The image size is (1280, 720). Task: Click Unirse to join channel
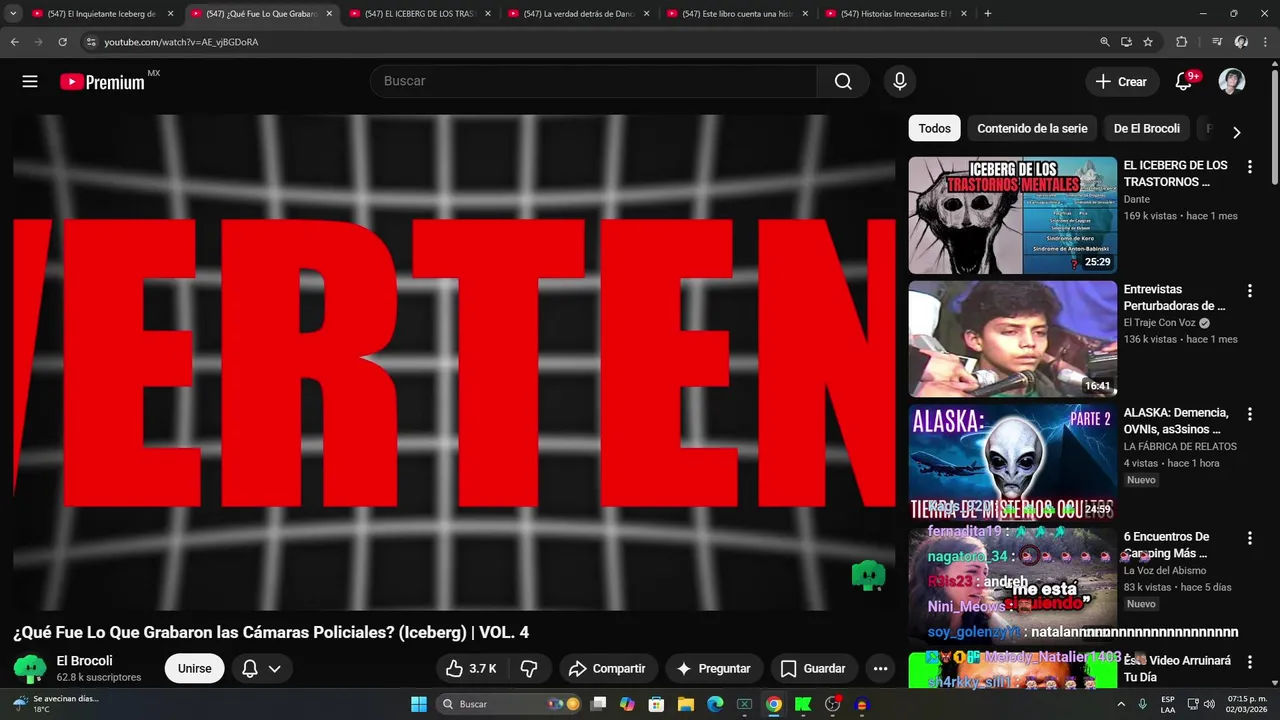tap(194, 669)
